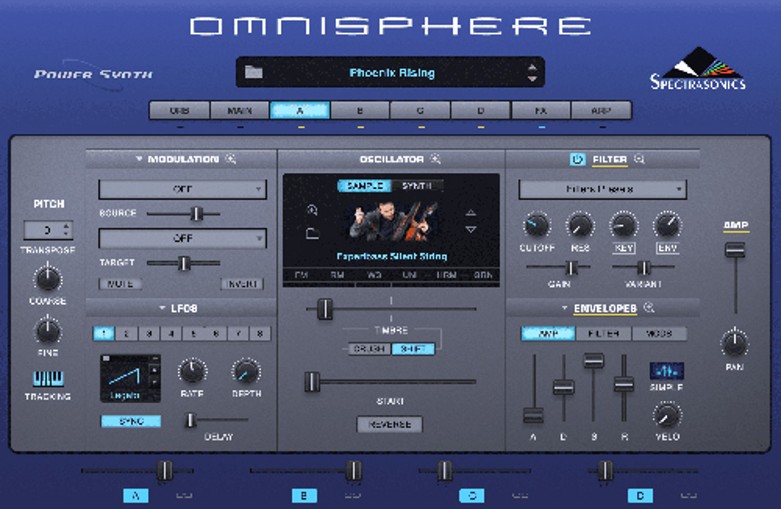Click the soundsource zoom magnifier icon
The height and width of the screenshot is (509, 781).
312,210
